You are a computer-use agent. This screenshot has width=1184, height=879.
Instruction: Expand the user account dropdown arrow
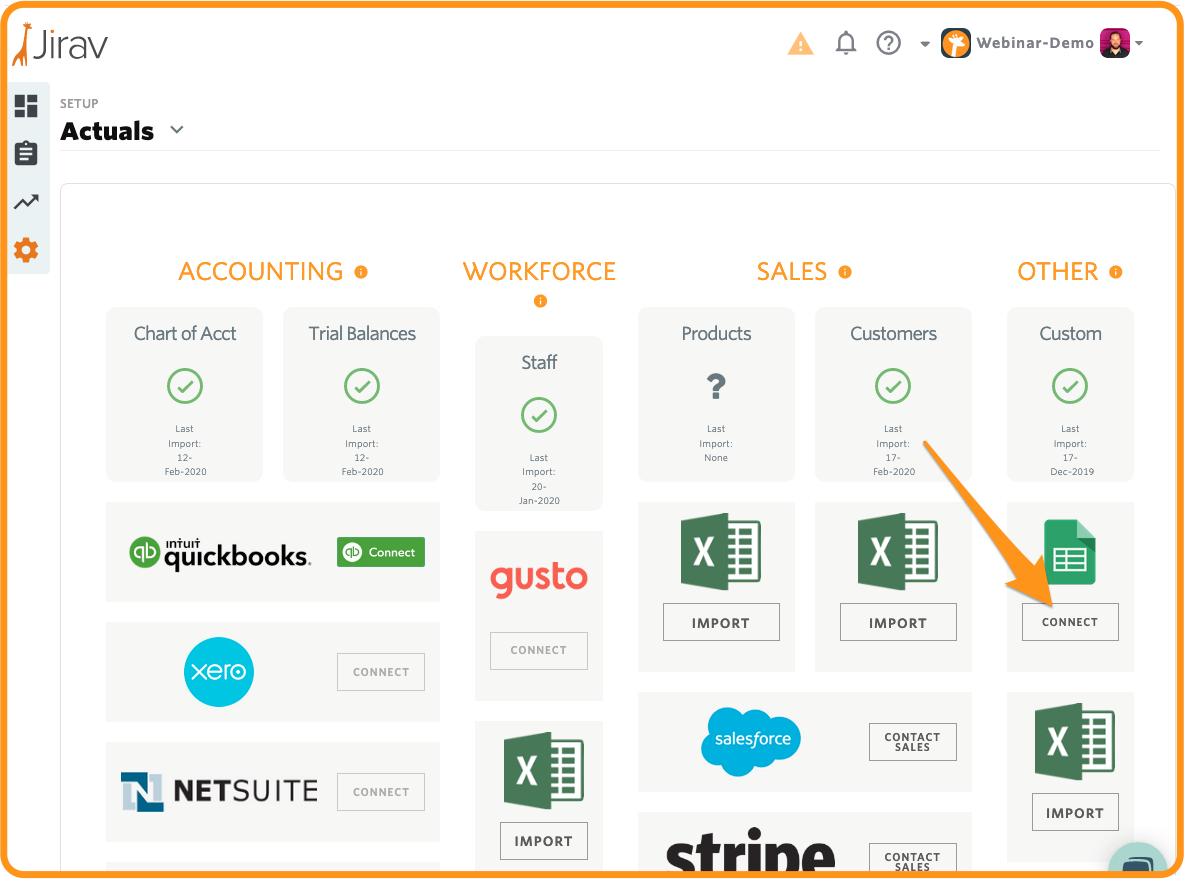[x=1139, y=43]
